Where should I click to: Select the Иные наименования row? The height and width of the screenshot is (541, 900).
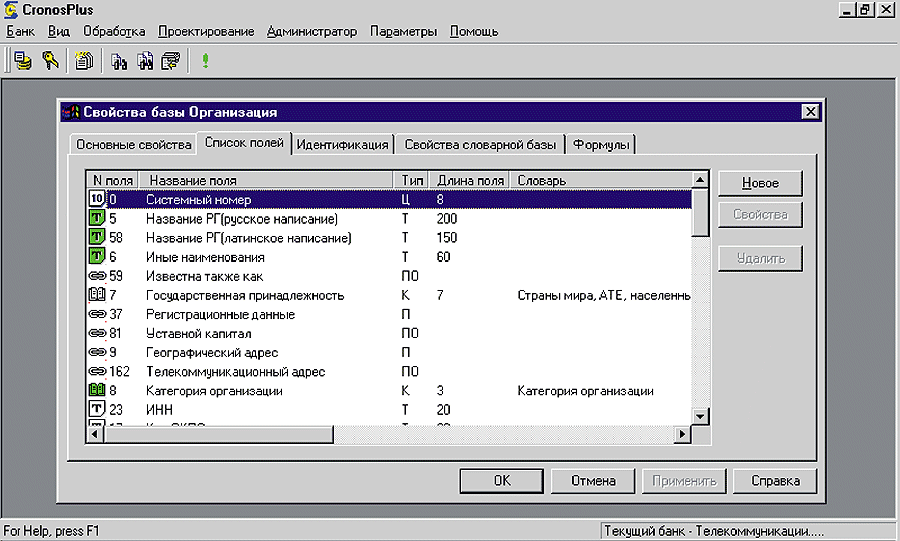389,257
